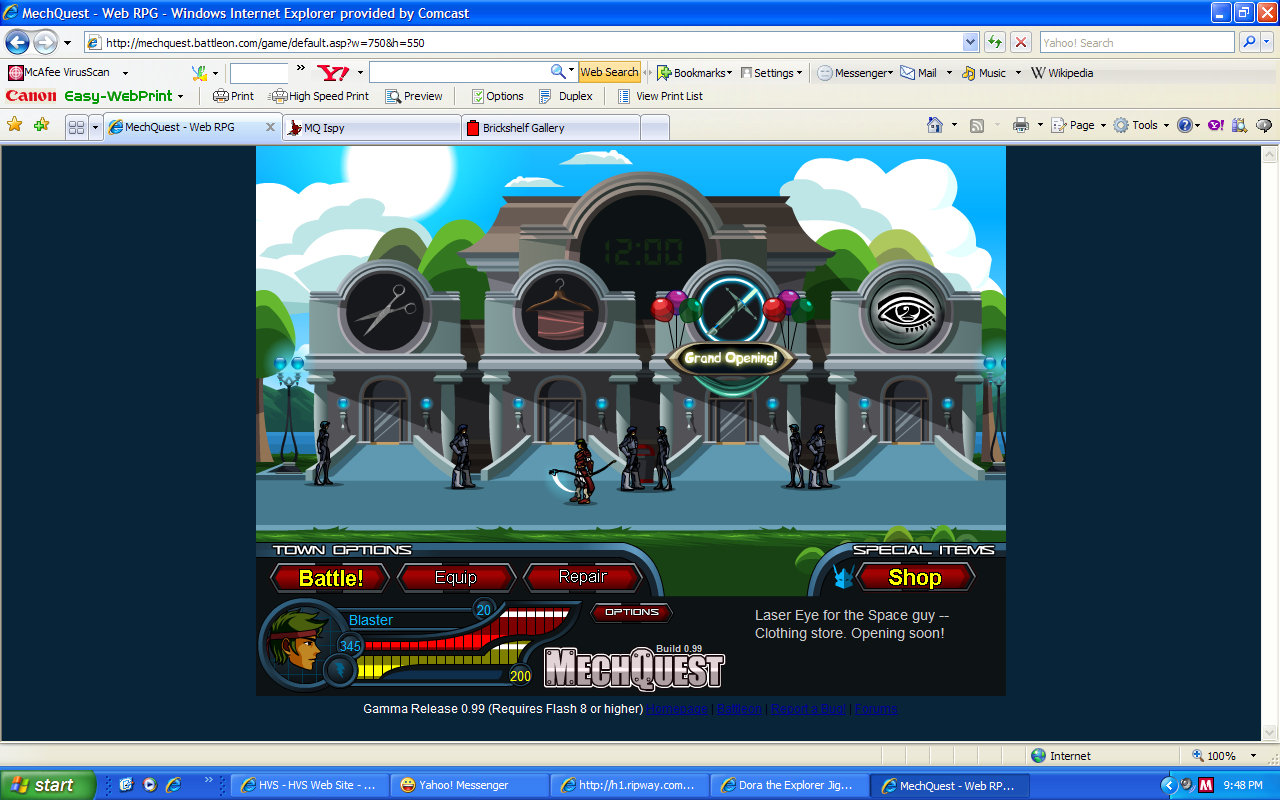Image resolution: width=1280 pixels, height=800 pixels.
Task: Close the MechQuest - Web RPG tab
Action: pyautogui.click(x=270, y=127)
